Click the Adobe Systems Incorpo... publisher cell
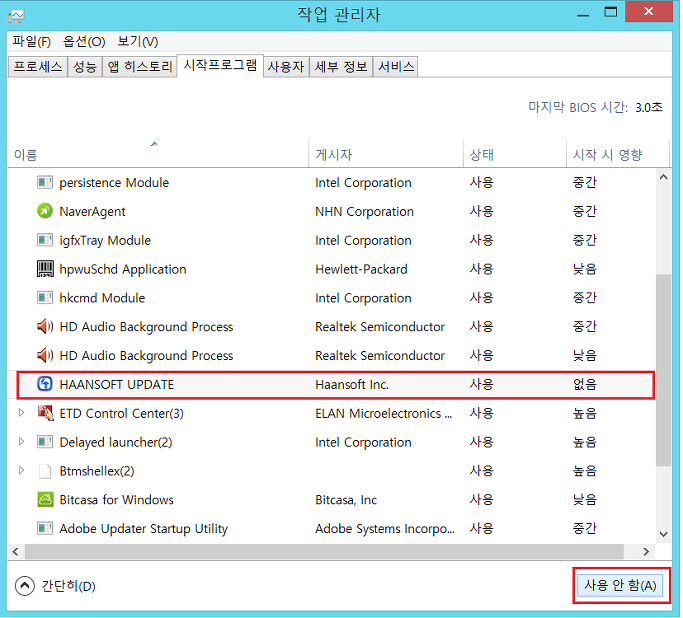This screenshot has height=618, width=683. pyautogui.click(x=385, y=529)
